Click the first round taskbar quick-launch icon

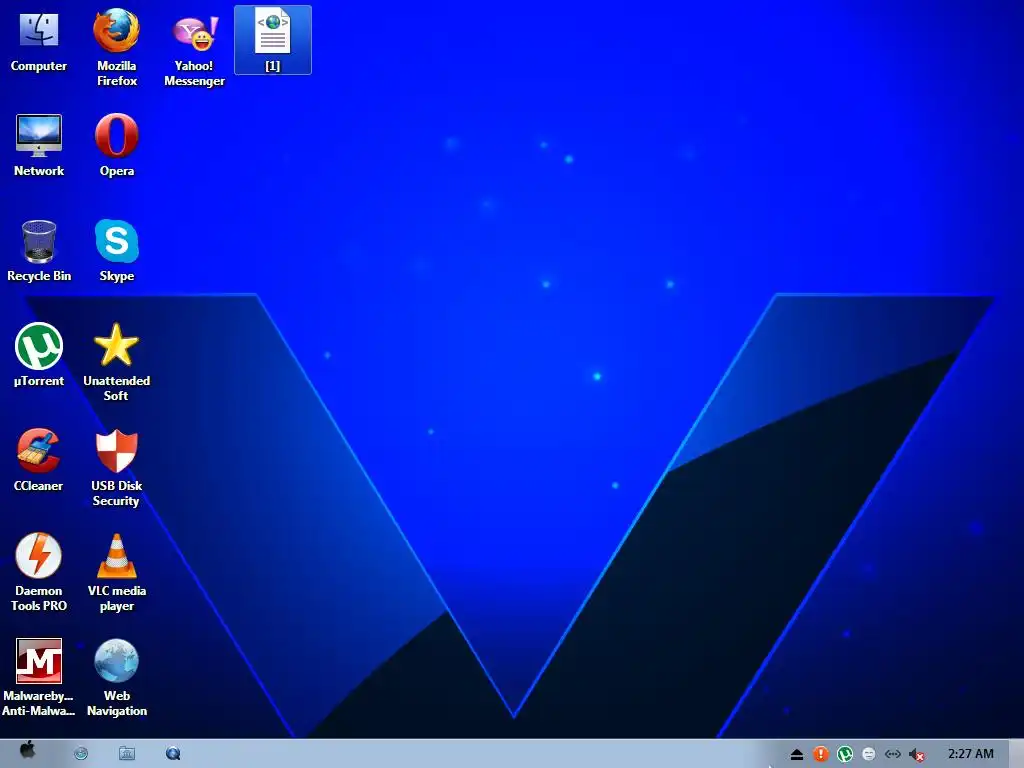click(x=81, y=754)
